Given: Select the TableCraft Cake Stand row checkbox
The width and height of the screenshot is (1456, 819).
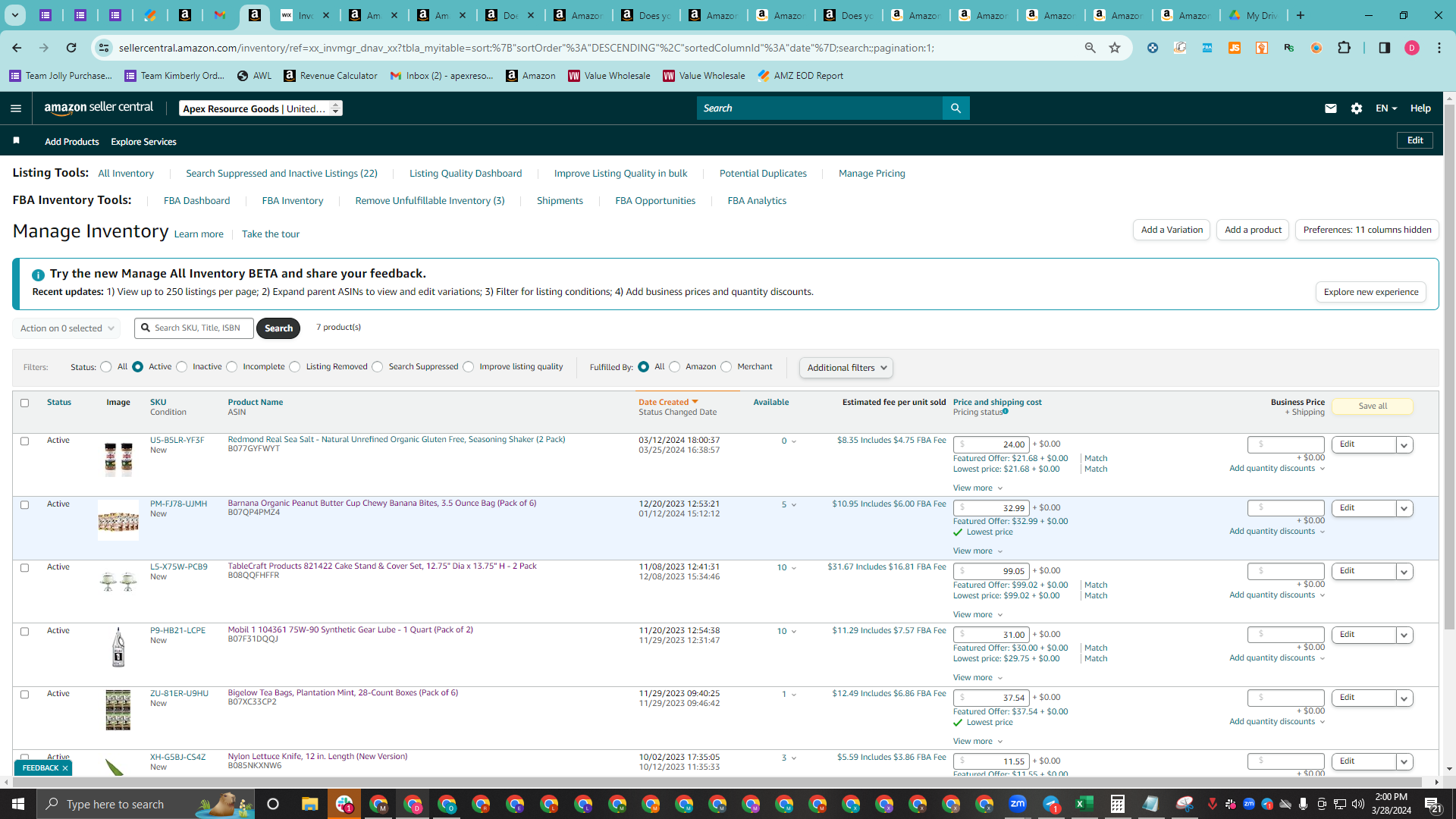Looking at the screenshot, I should [24, 568].
